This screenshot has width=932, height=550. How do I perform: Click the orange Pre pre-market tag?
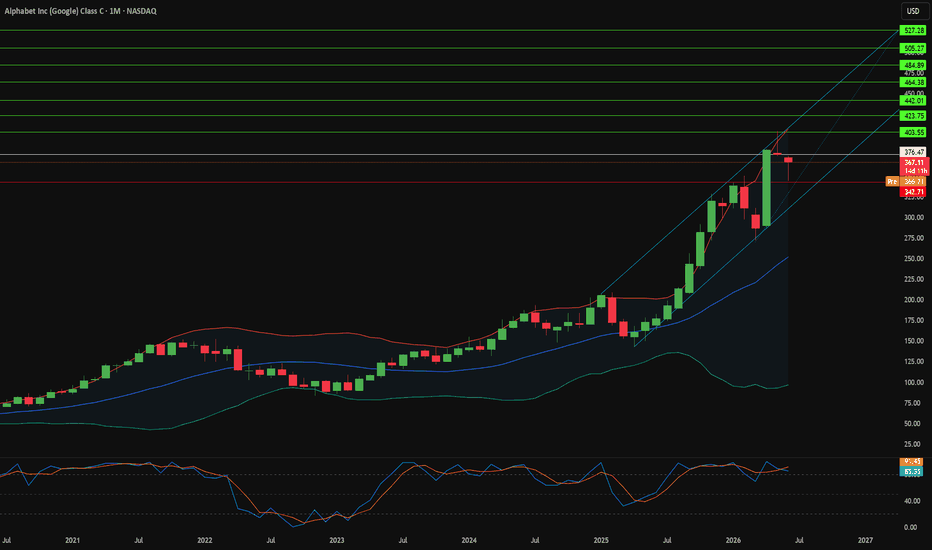click(892, 181)
